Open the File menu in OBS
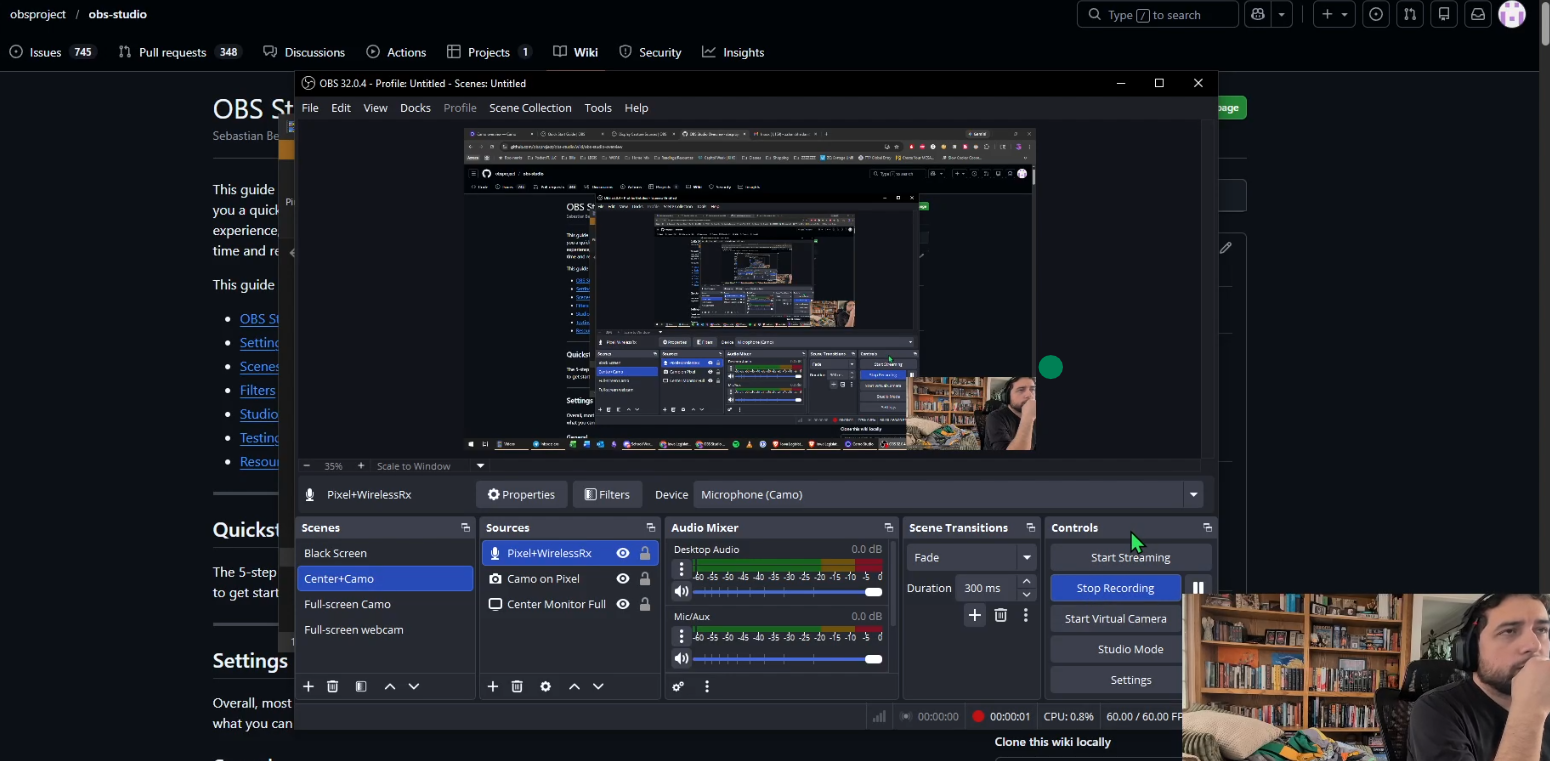1550x761 pixels. click(310, 108)
